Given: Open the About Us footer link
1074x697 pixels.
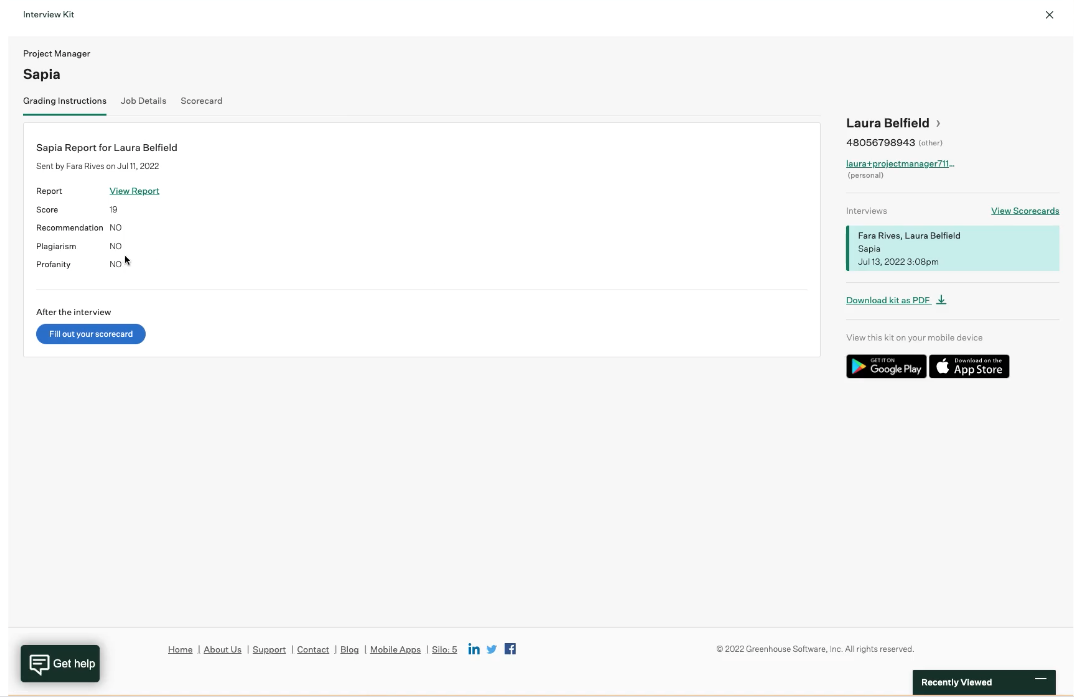Looking at the screenshot, I should [223, 650].
